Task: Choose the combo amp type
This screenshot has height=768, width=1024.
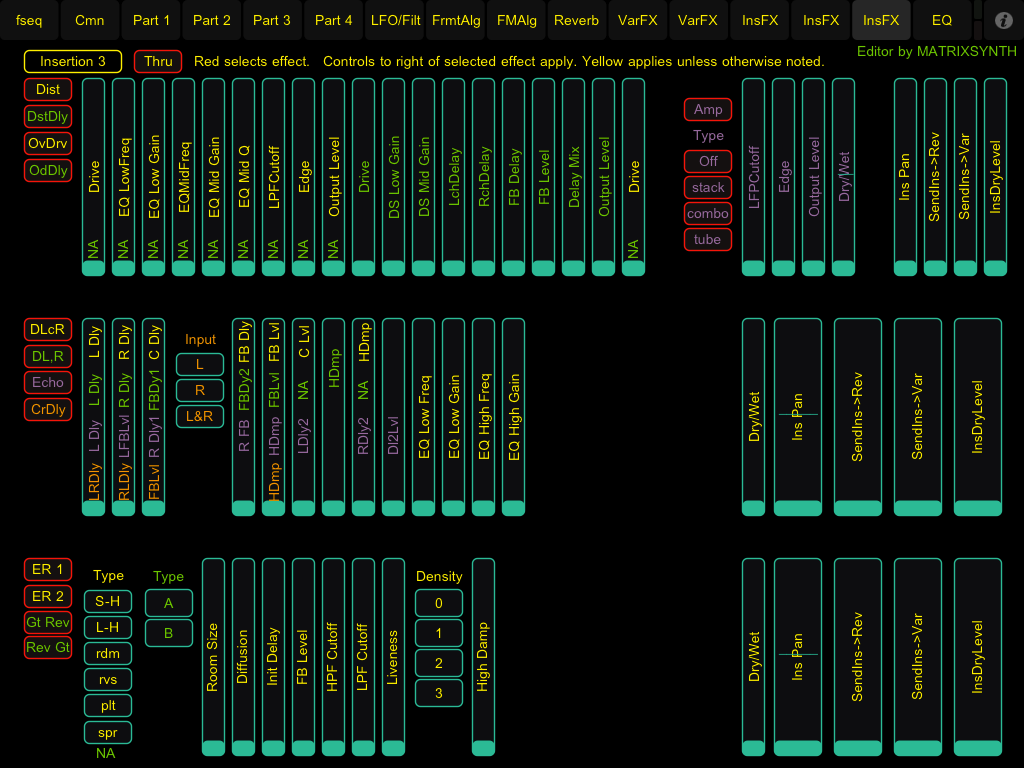Action: [x=708, y=214]
